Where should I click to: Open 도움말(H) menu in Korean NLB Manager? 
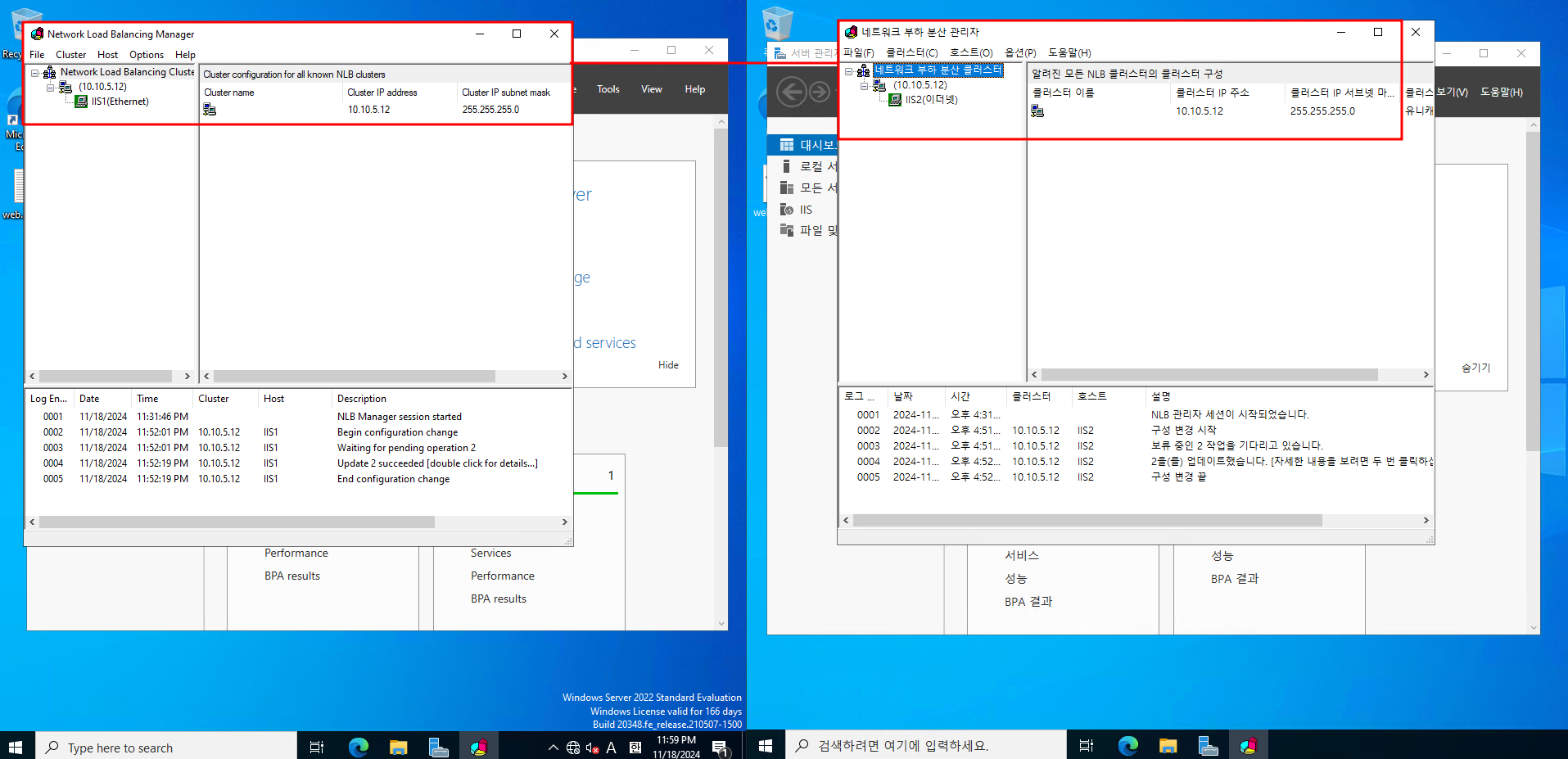click(1069, 52)
